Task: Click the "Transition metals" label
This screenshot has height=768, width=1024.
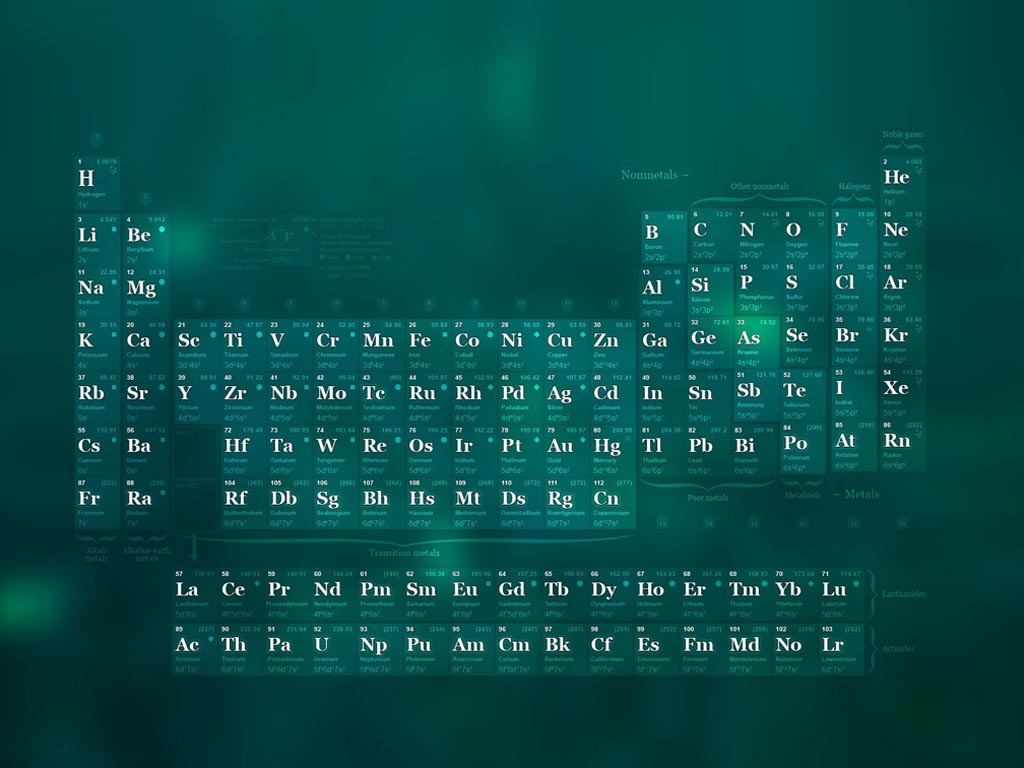Action: 404,553
